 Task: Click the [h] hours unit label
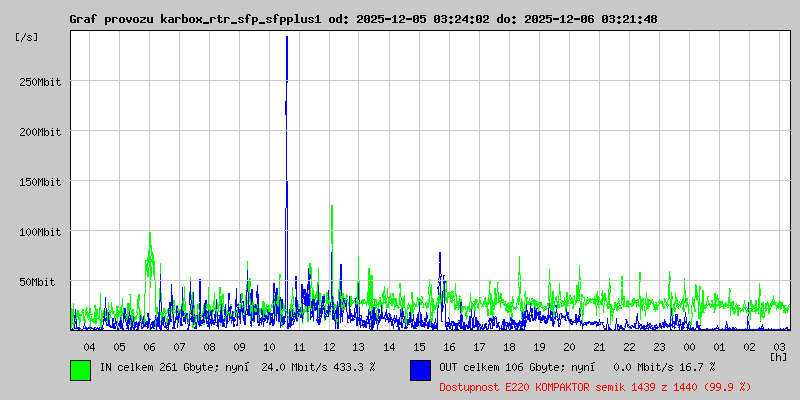tap(778, 356)
